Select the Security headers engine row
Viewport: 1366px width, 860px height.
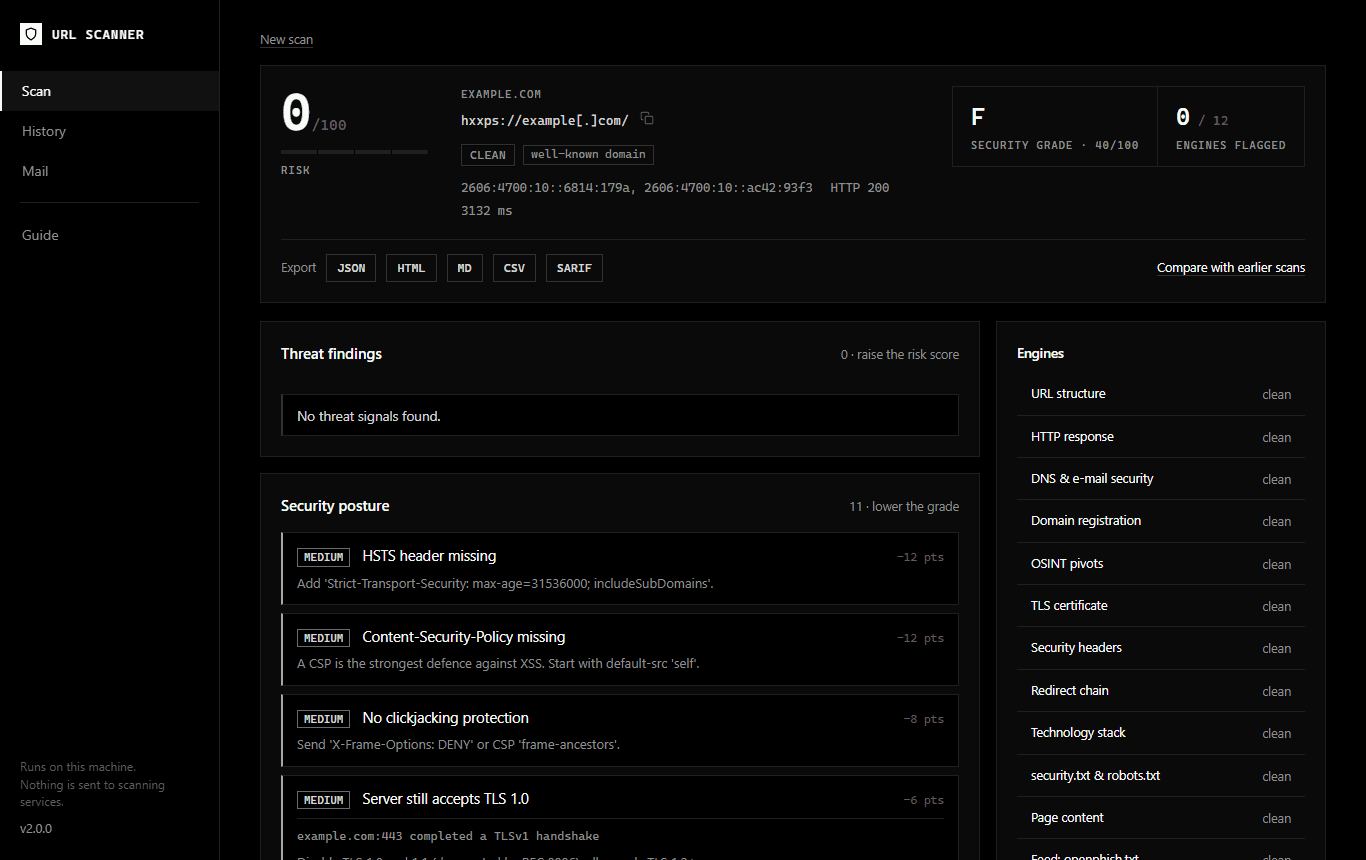pyautogui.click(x=1161, y=648)
